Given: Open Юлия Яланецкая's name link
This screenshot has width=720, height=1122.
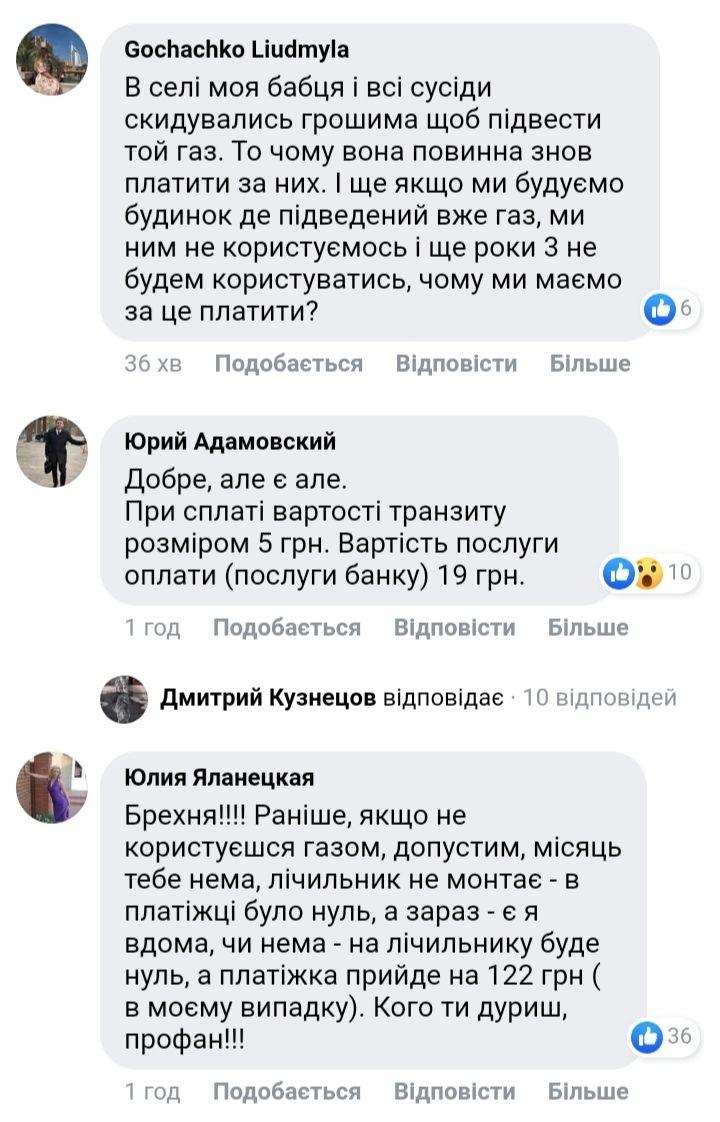Looking at the screenshot, I should (x=219, y=778).
